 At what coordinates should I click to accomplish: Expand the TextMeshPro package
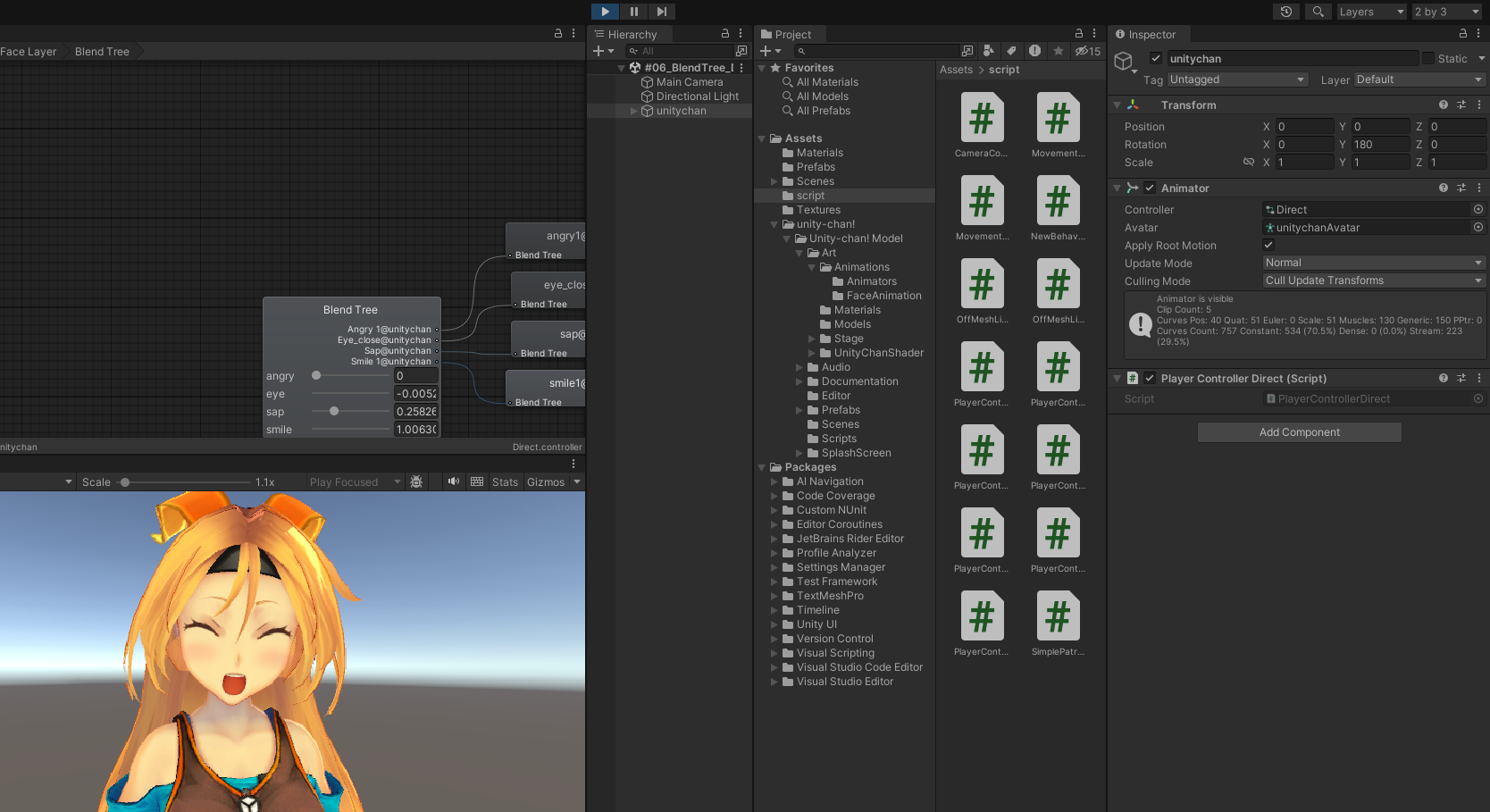[774, 596]
